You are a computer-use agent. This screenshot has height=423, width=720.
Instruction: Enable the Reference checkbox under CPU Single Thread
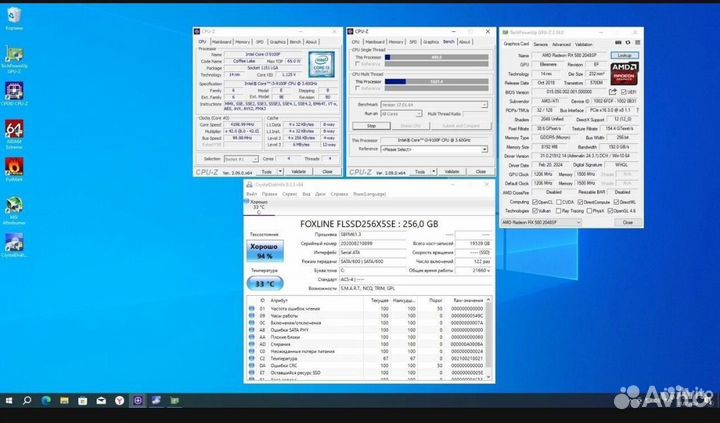click(x=358, y=64)
